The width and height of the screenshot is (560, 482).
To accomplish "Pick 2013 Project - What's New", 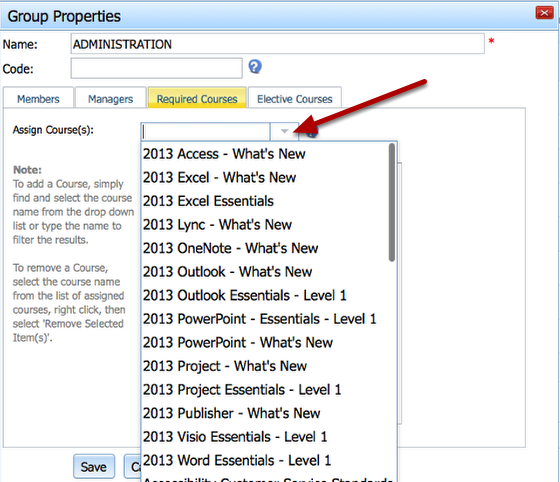I will (x=265, y=366).
